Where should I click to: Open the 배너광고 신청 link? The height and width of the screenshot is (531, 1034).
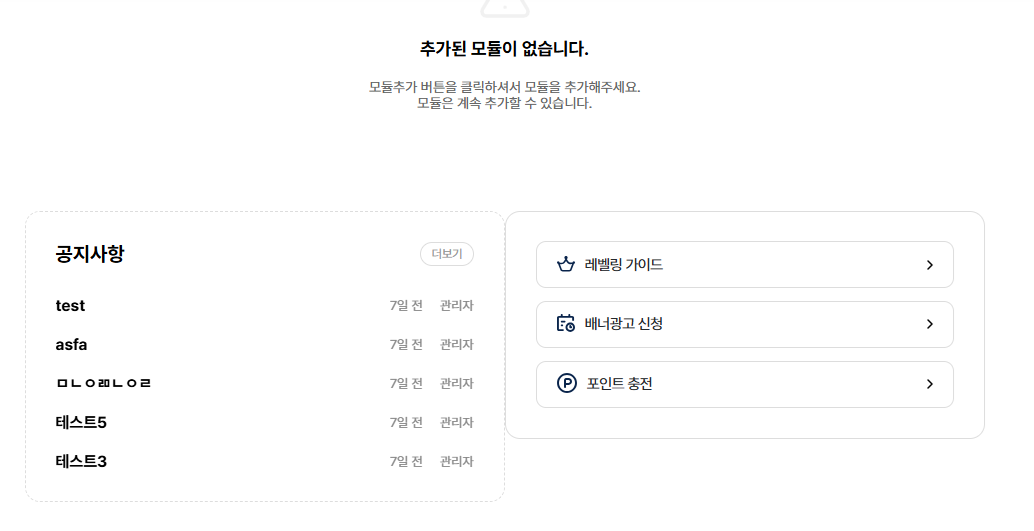pyautogui.click(x=745, y=324)
